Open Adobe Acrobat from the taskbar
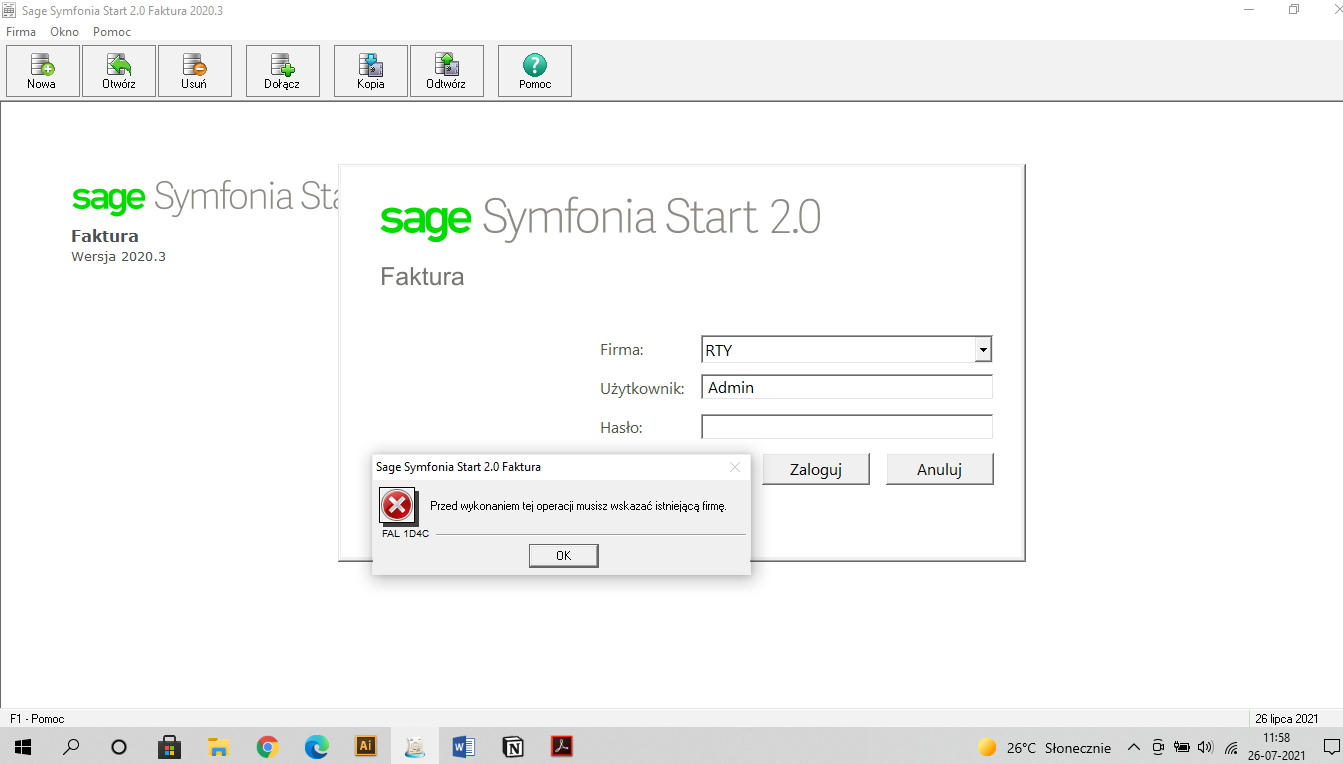Viewport: 1343px width, 764px height. tap(562, 746)
